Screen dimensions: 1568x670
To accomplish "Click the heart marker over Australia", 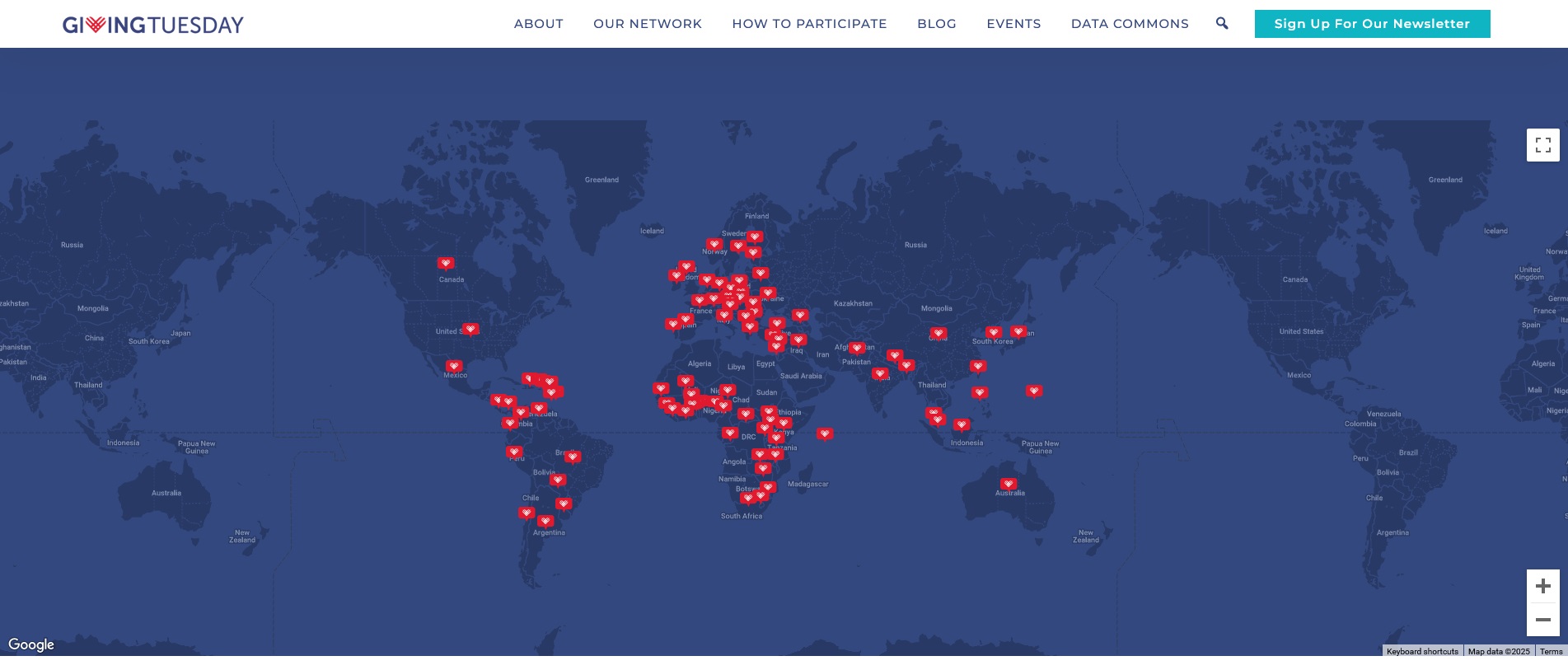I will tap(1009, 484).
